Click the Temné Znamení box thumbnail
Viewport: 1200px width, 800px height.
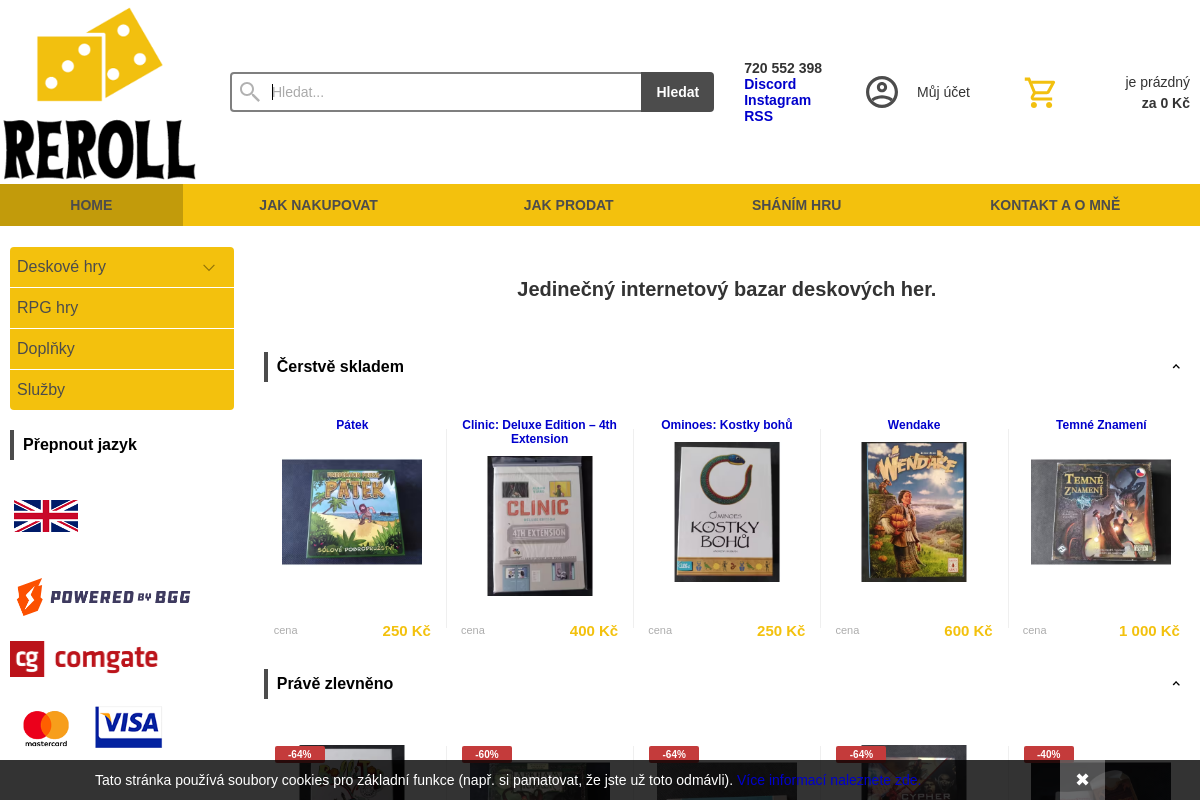[1101, 512]
